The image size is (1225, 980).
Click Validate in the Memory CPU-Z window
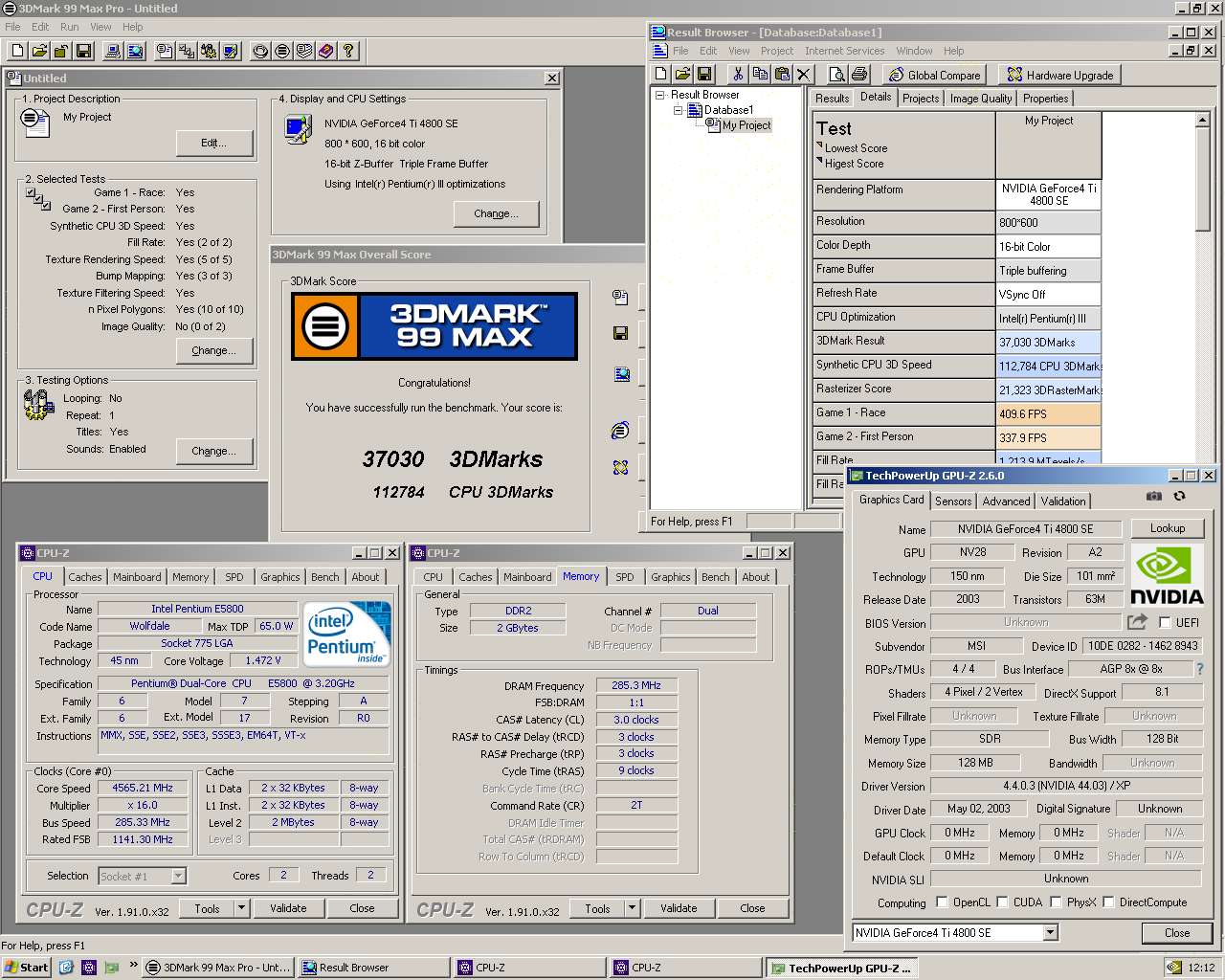pyautogui.click(x=679, y=908)
